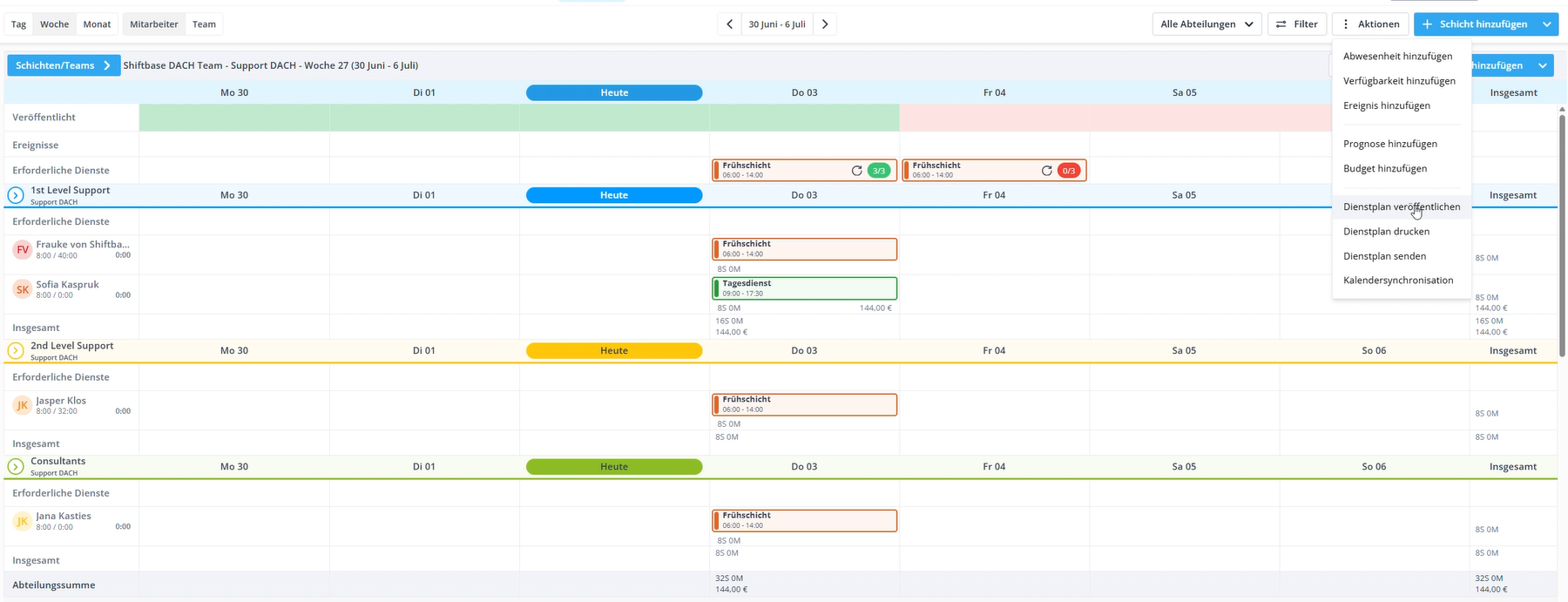Click the main Schicht hinzufügen button

1476,24
